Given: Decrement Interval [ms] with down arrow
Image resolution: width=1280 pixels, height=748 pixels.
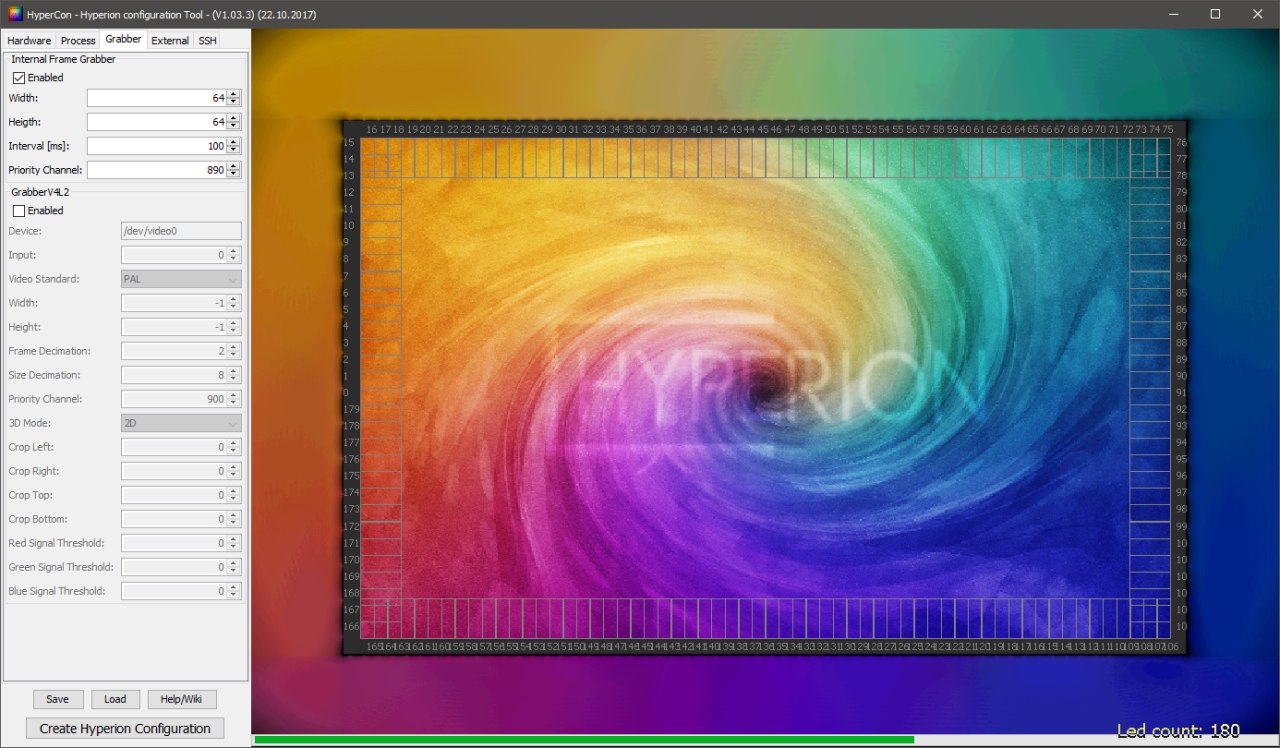Looking at the screenshot, I should coord(234,150).
